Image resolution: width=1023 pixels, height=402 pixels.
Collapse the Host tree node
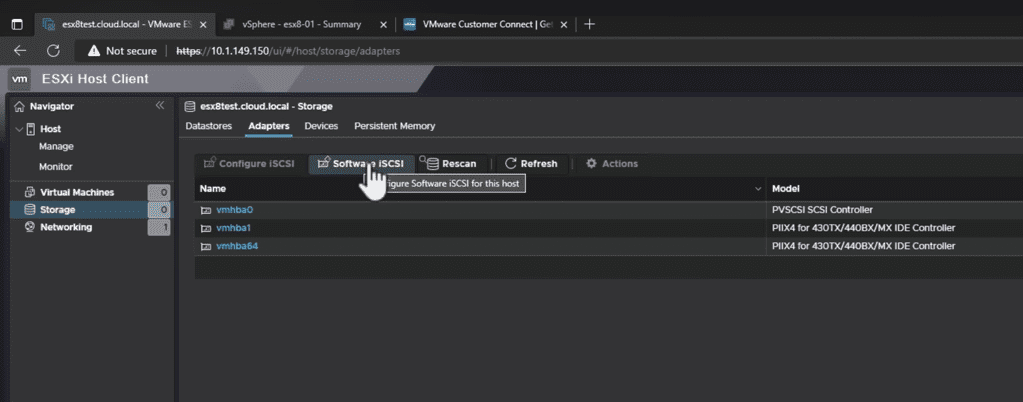[18, 129]
